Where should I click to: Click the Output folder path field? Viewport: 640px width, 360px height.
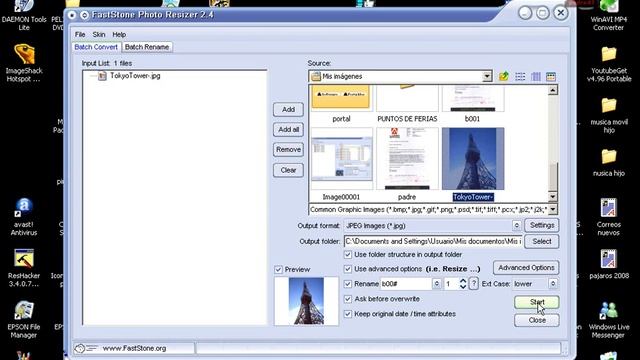coord(433,241)
